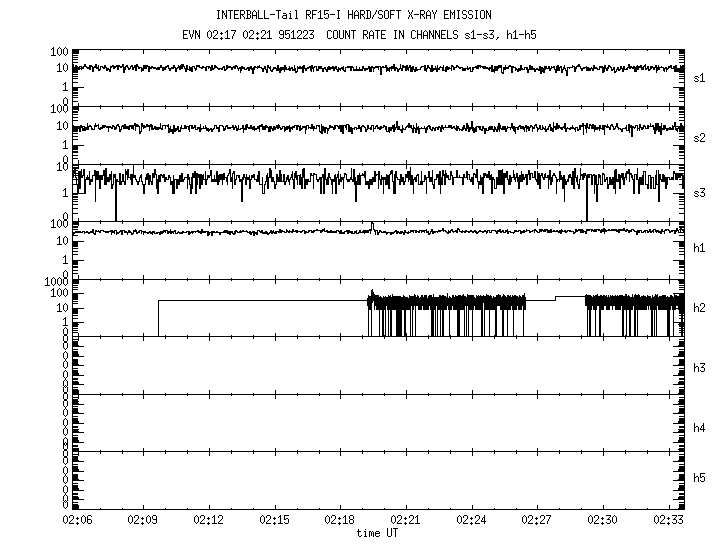Select the 02:33 time axis label

click(x=668, y=521)
